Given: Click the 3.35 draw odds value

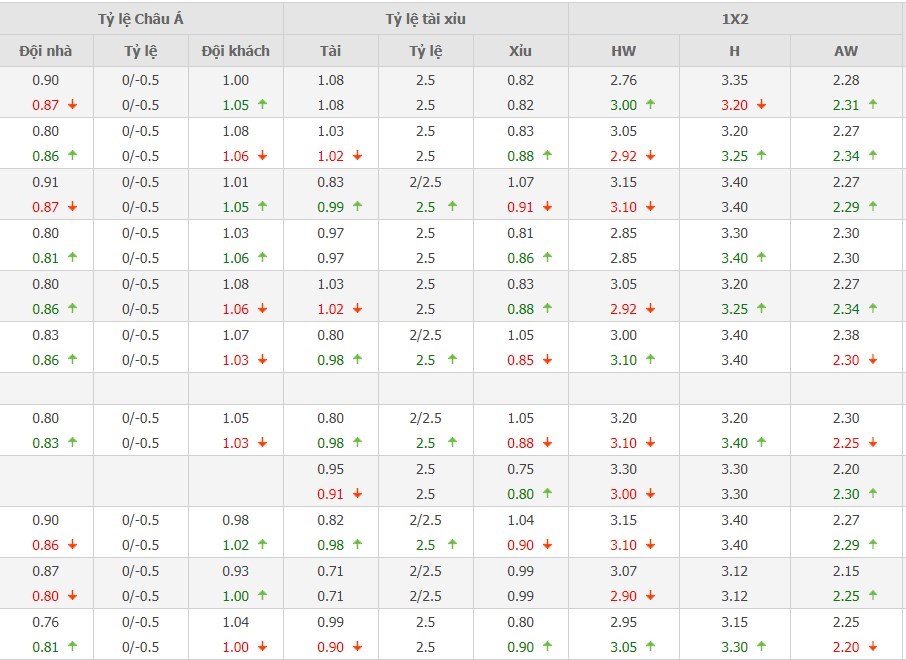Looking at the screenshot, I should pos(734,80).
